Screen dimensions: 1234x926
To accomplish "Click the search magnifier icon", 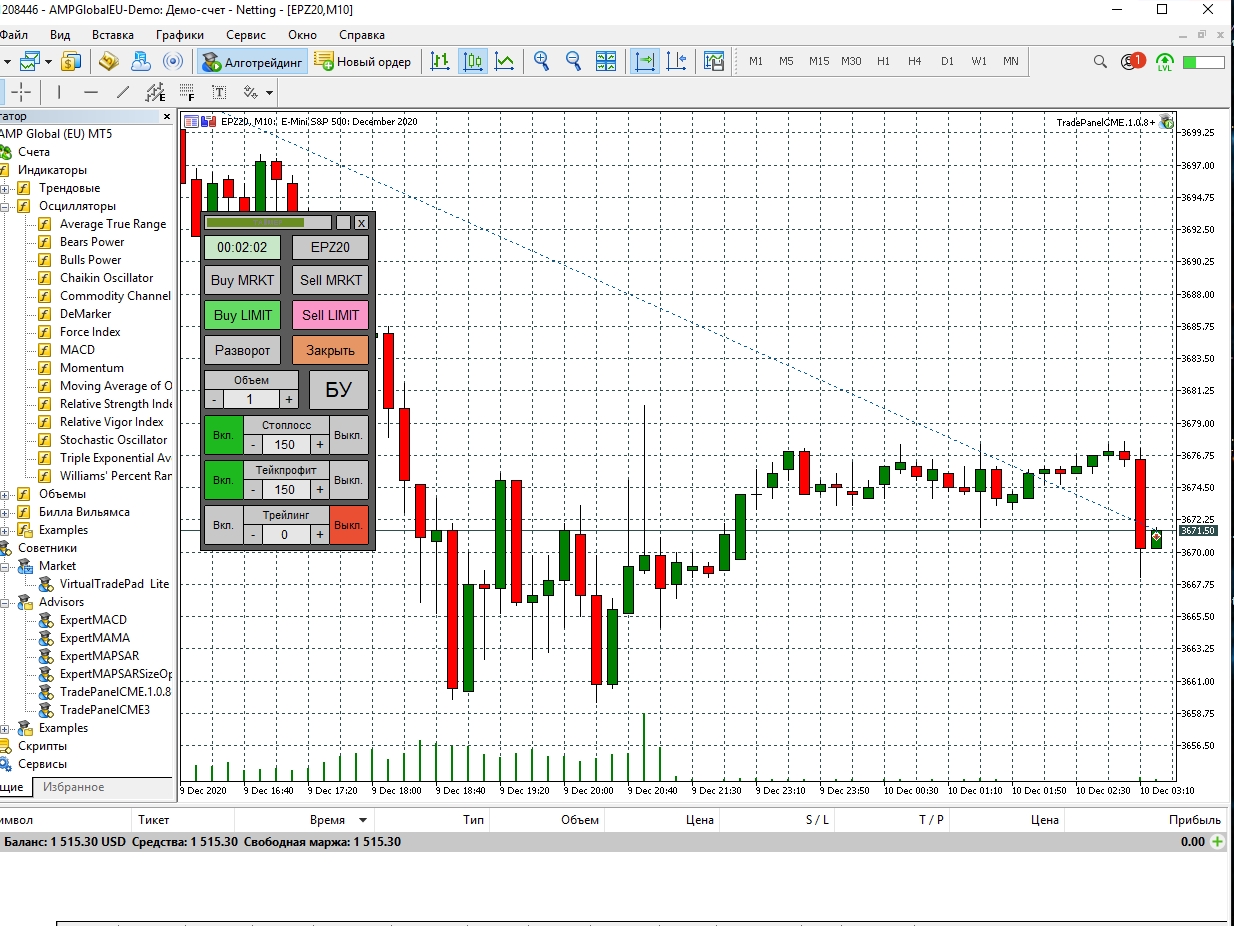I will 1100,62.
